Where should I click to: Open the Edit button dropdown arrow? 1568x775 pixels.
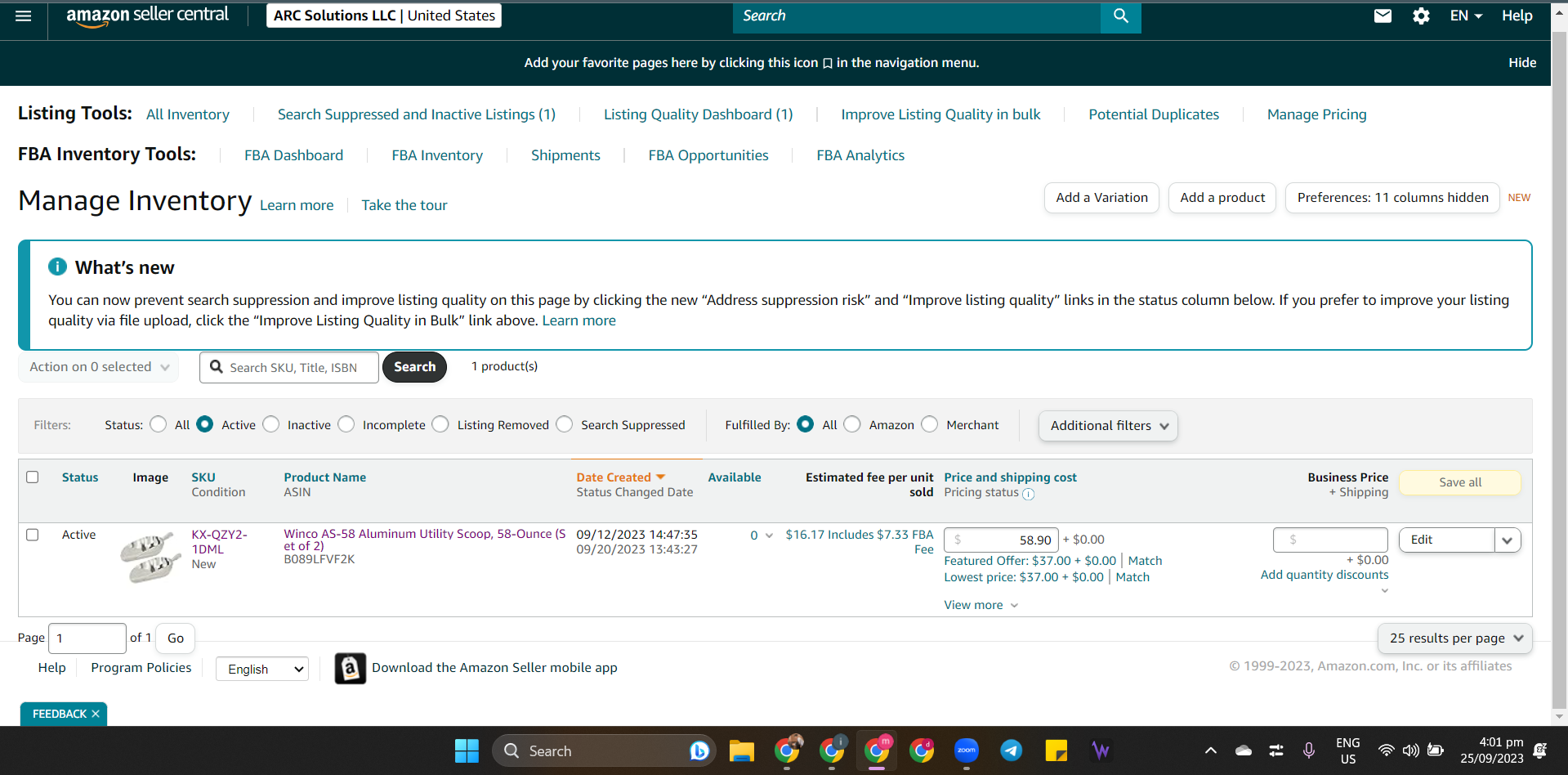coord(1508,540)
